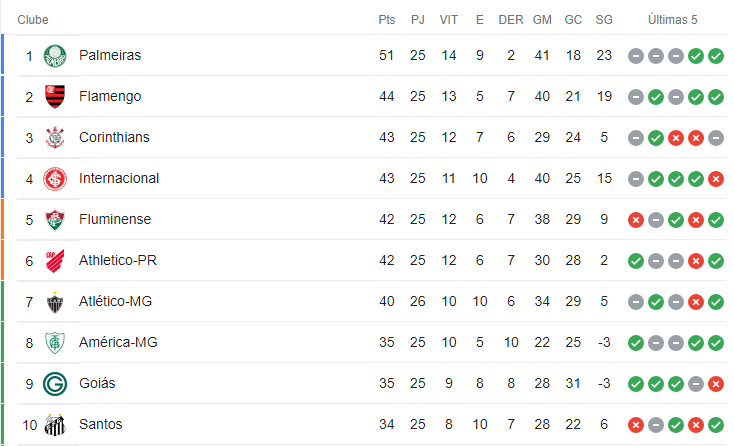Open the América-MG team link
The image size is (734, 446).
(118, 343)
